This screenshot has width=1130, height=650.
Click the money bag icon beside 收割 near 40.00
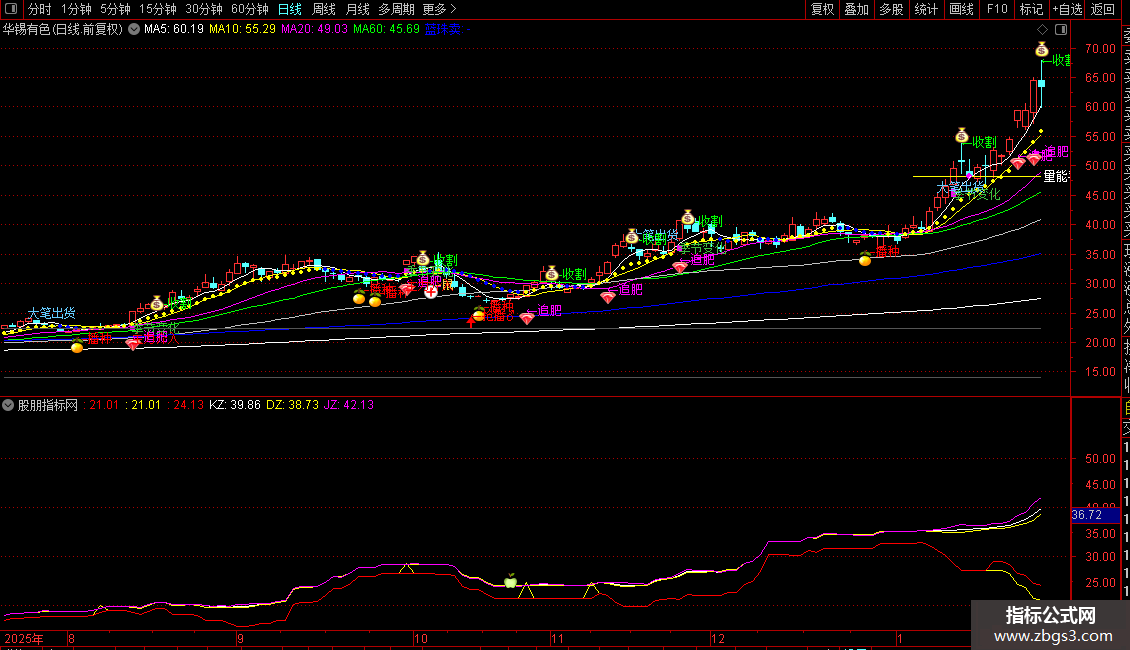688,218
